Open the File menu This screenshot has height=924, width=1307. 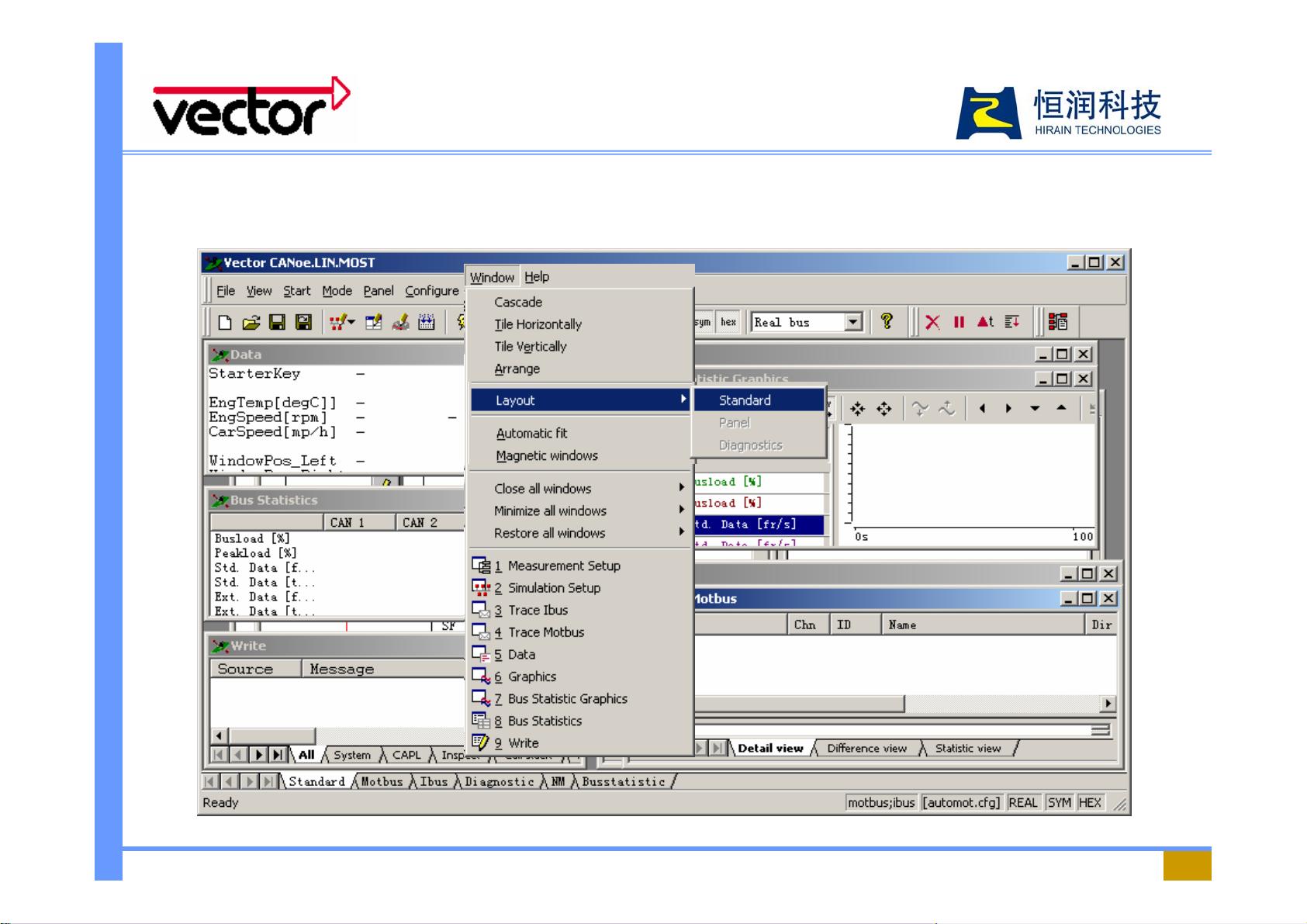pyautogui.click(x=226, y=291)
